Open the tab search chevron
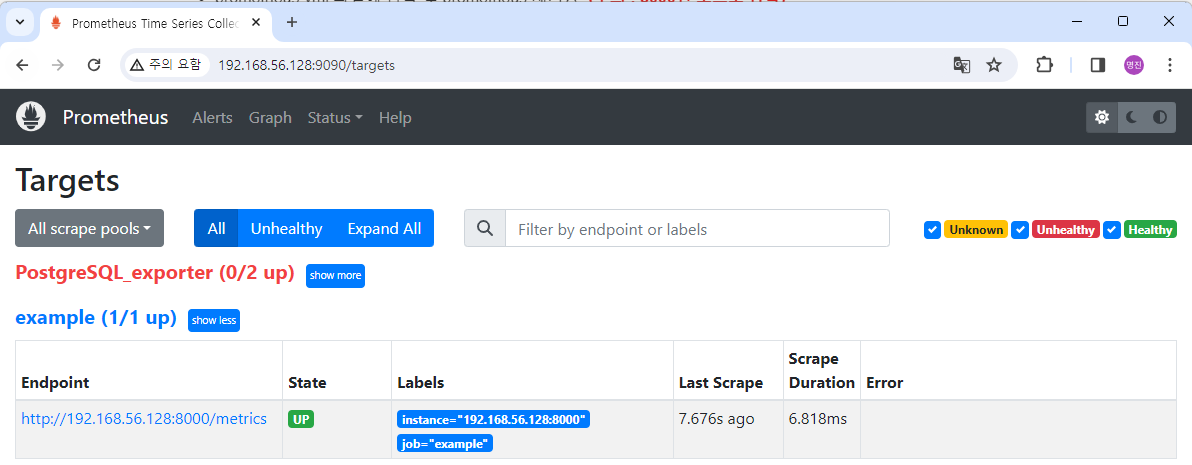 20,22
